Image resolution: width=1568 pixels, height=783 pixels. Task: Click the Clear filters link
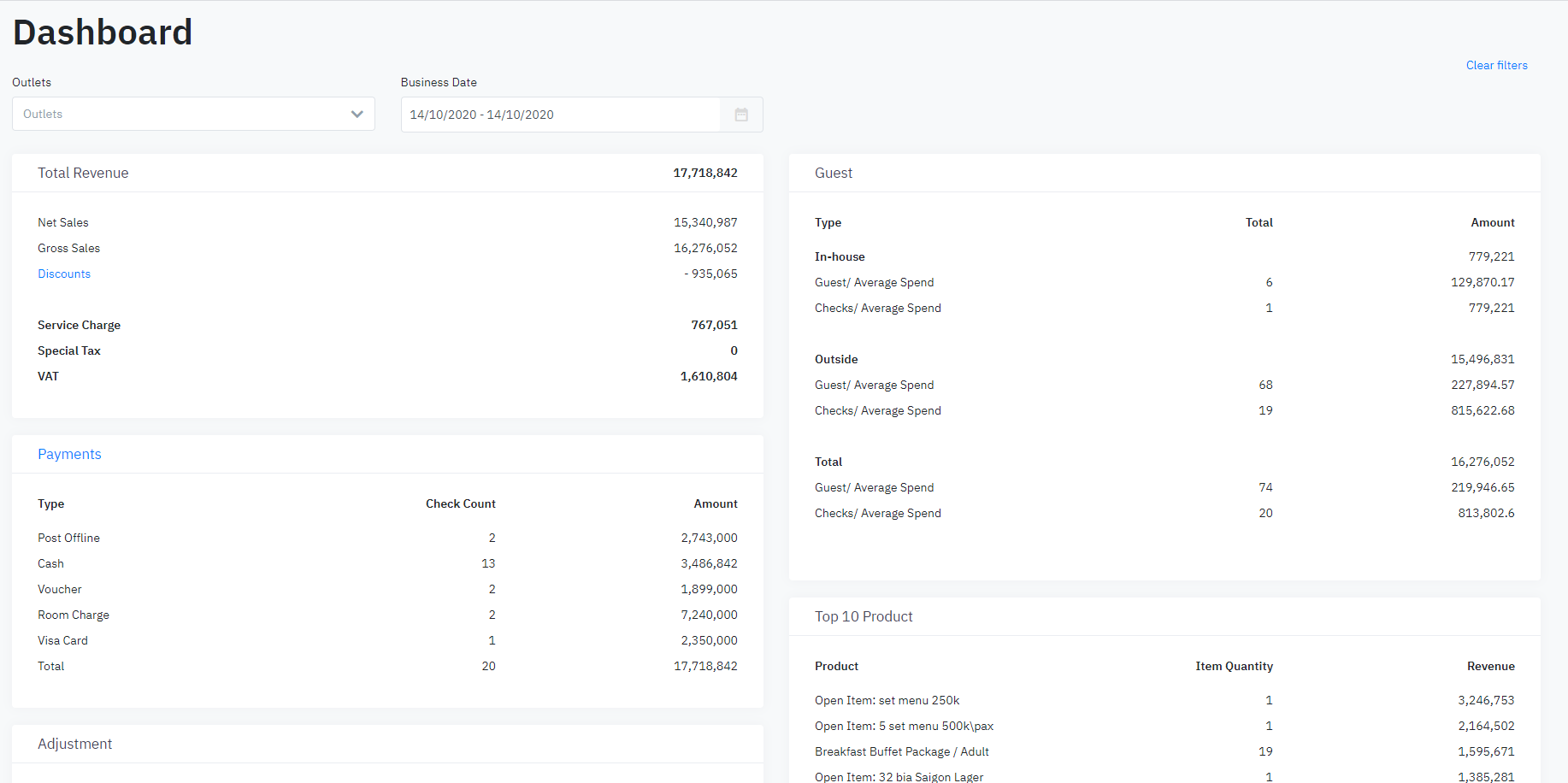tap(1496, 65)
